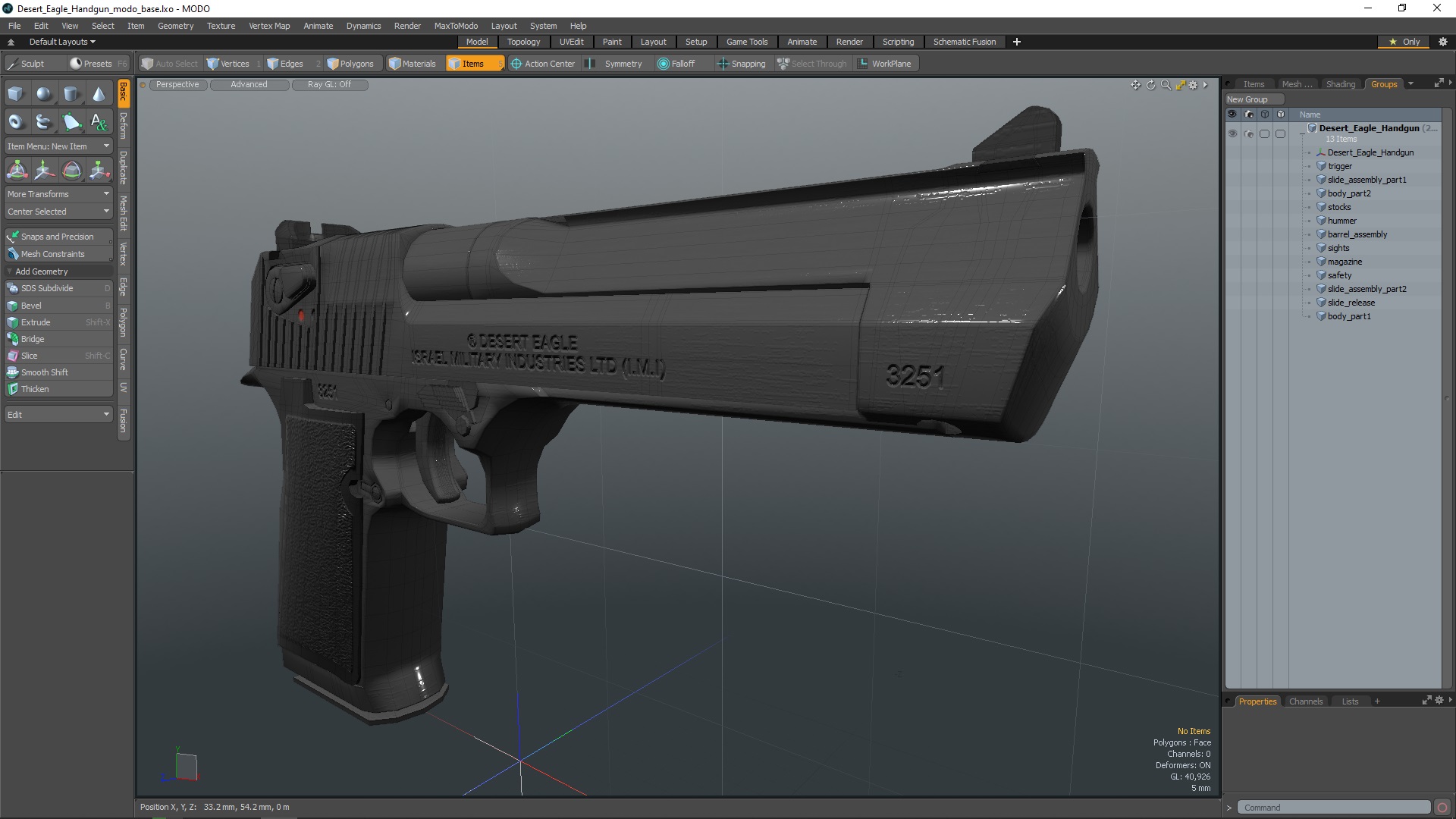Click the SDS Subdivide tool
Viewport: 1456px width, 819px height.
tap(58, 288)
